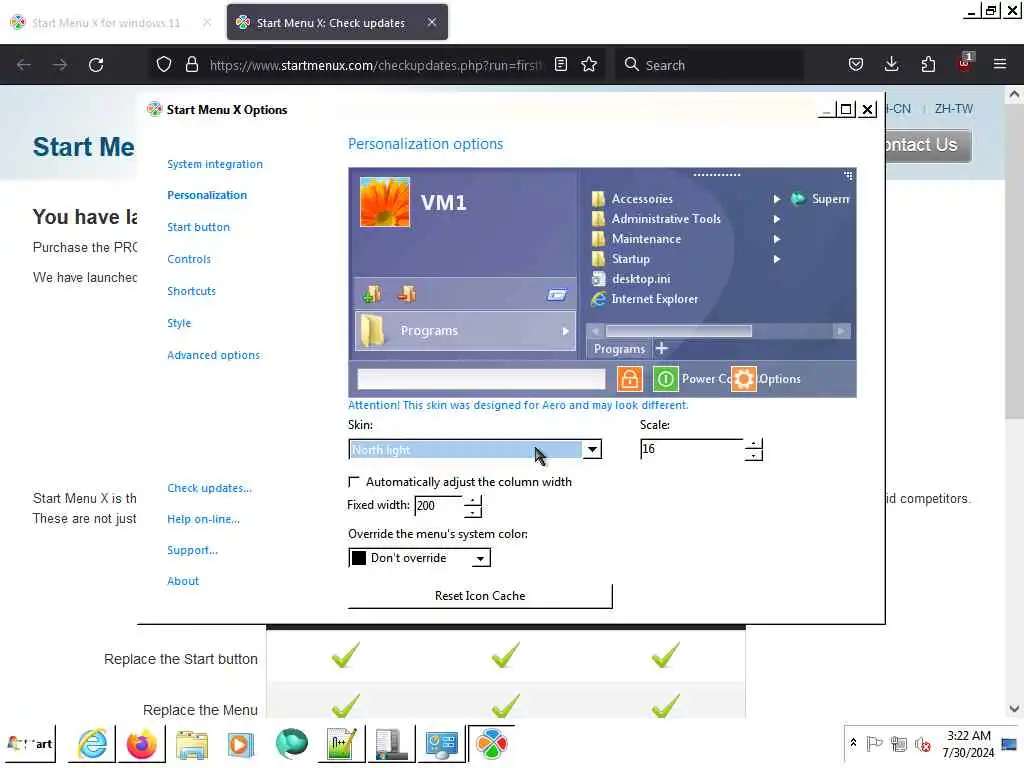The height and width of the screenshot is (768, 1024).
Task: Decrease Fixed width with down arrow
Action: (x=473, y=511)
